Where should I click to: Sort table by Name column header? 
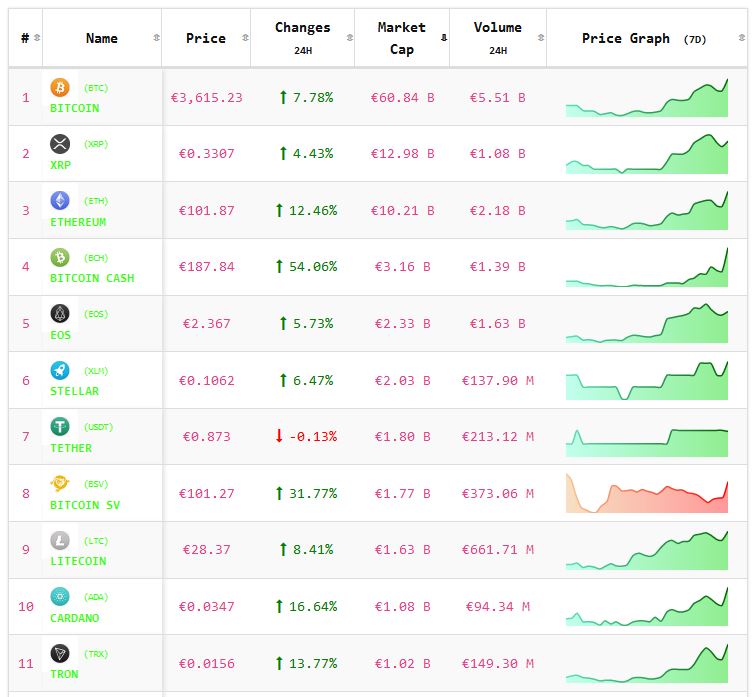click(101, 38)
